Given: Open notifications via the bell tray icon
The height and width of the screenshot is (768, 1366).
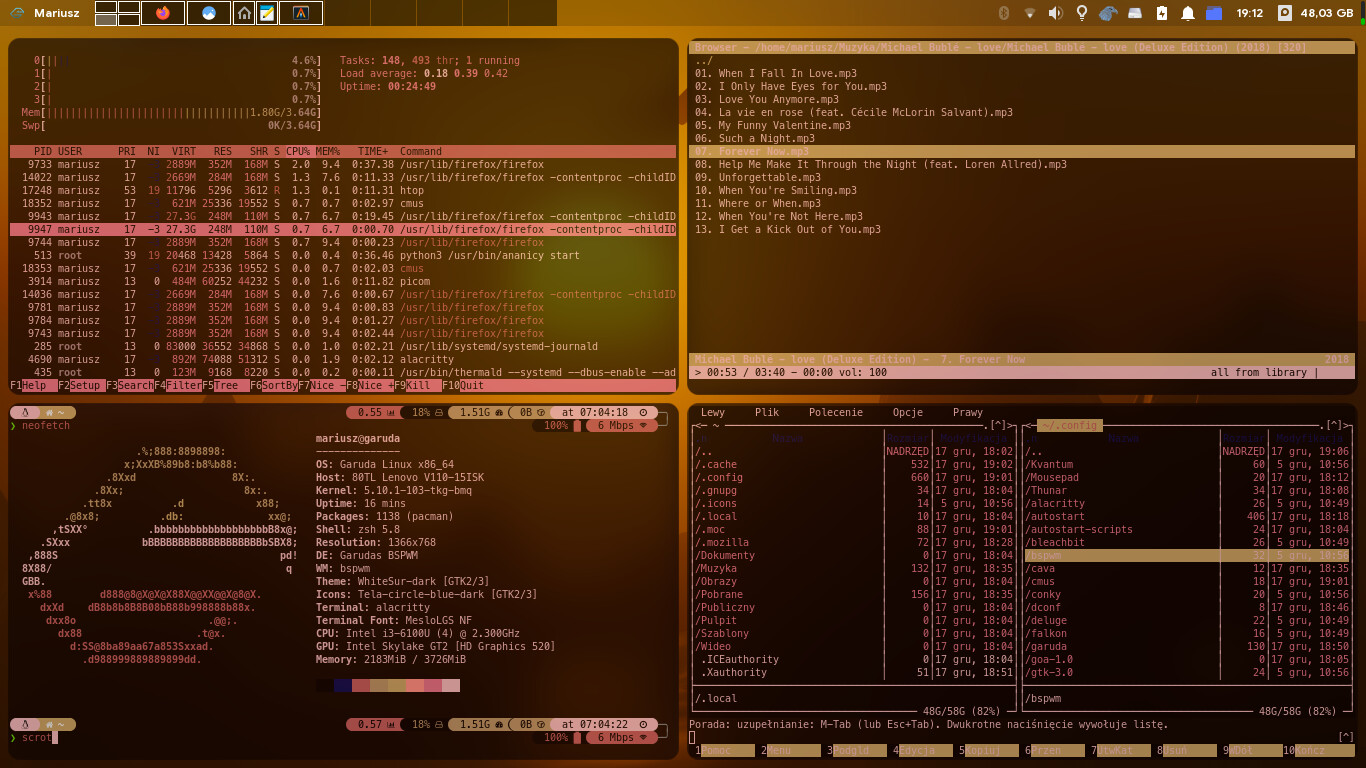Looking at the screenshot, I should coord(1187,13).
